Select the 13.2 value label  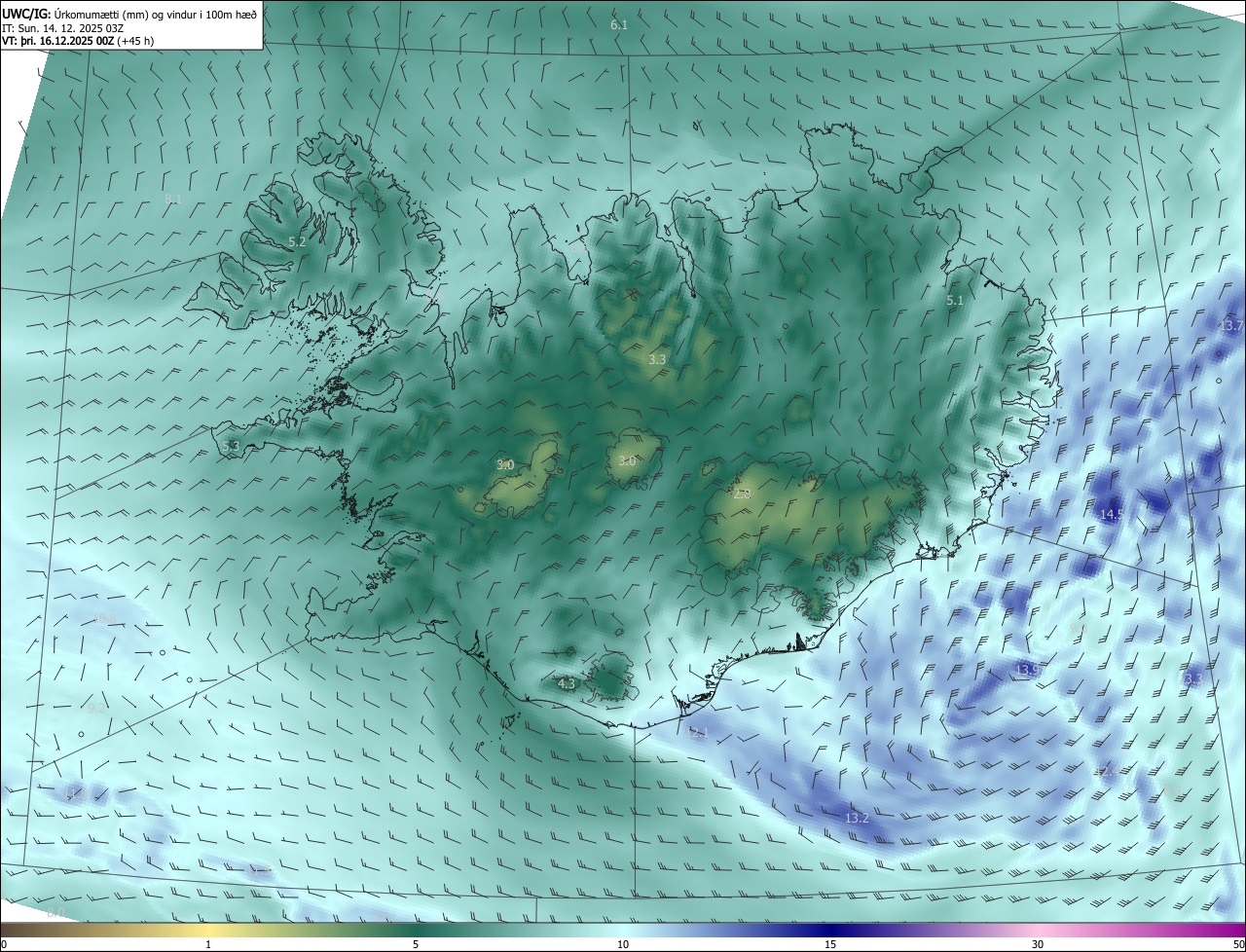pos(857,819)
